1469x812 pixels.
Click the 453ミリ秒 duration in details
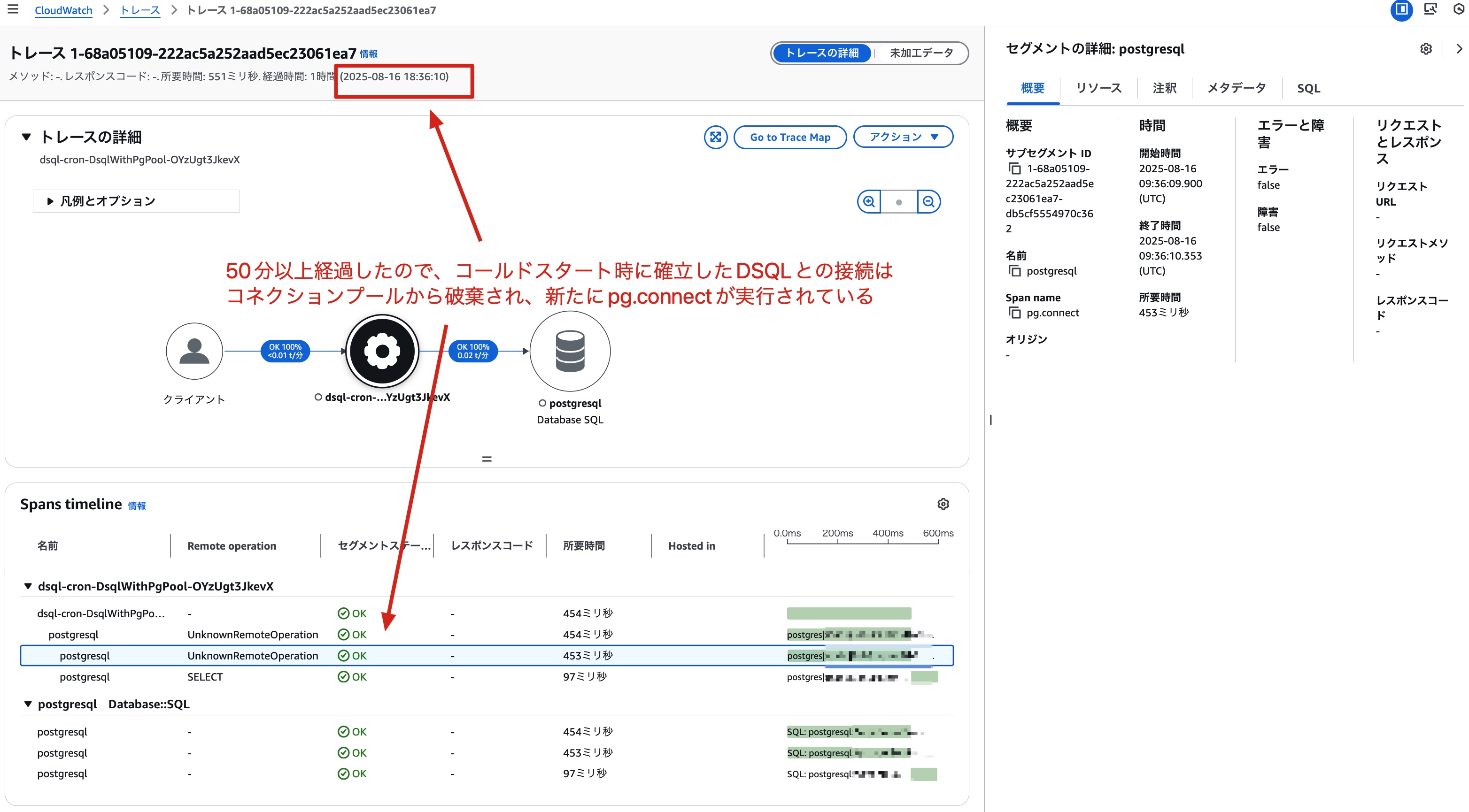[1163, 313]
